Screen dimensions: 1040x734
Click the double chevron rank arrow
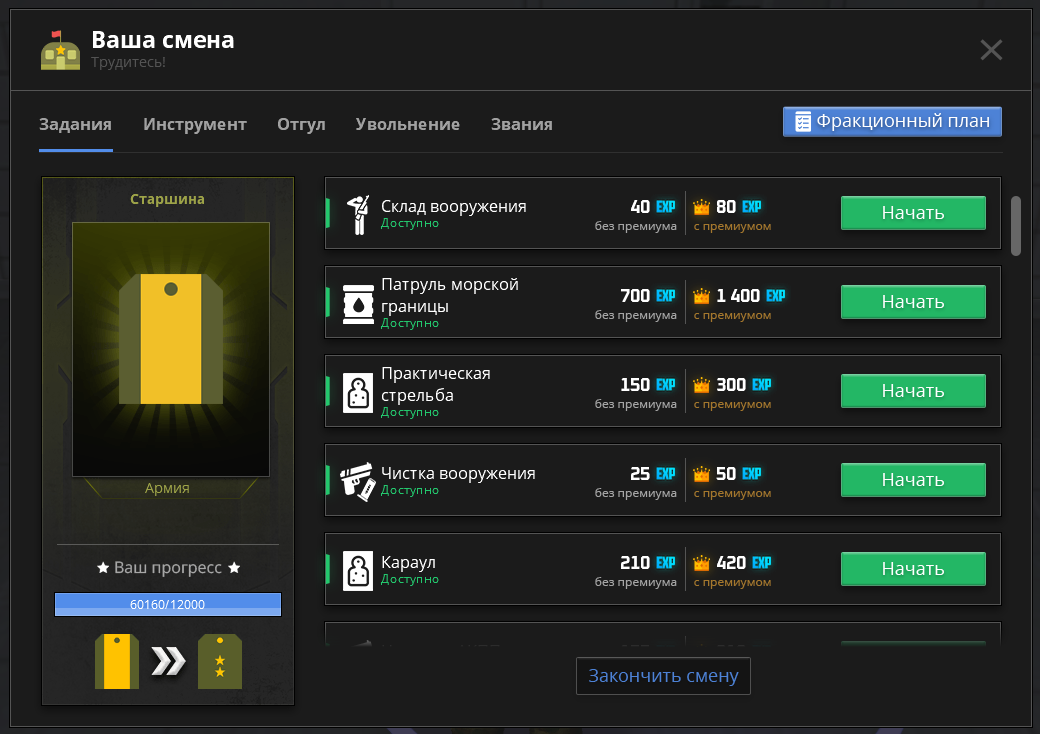tap(168, 661)
